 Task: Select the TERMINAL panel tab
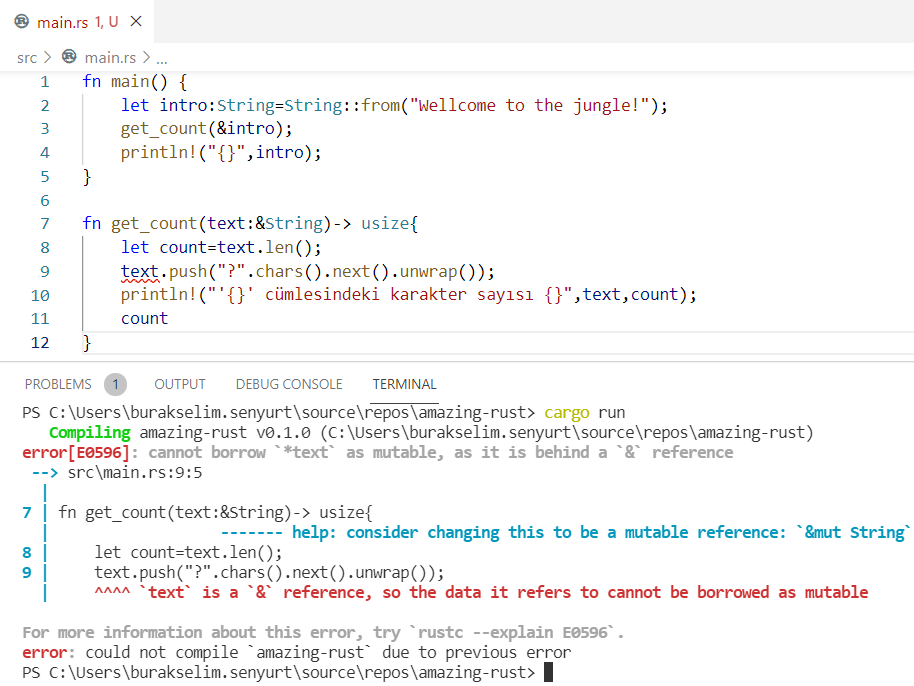click(x=404, y=384)
